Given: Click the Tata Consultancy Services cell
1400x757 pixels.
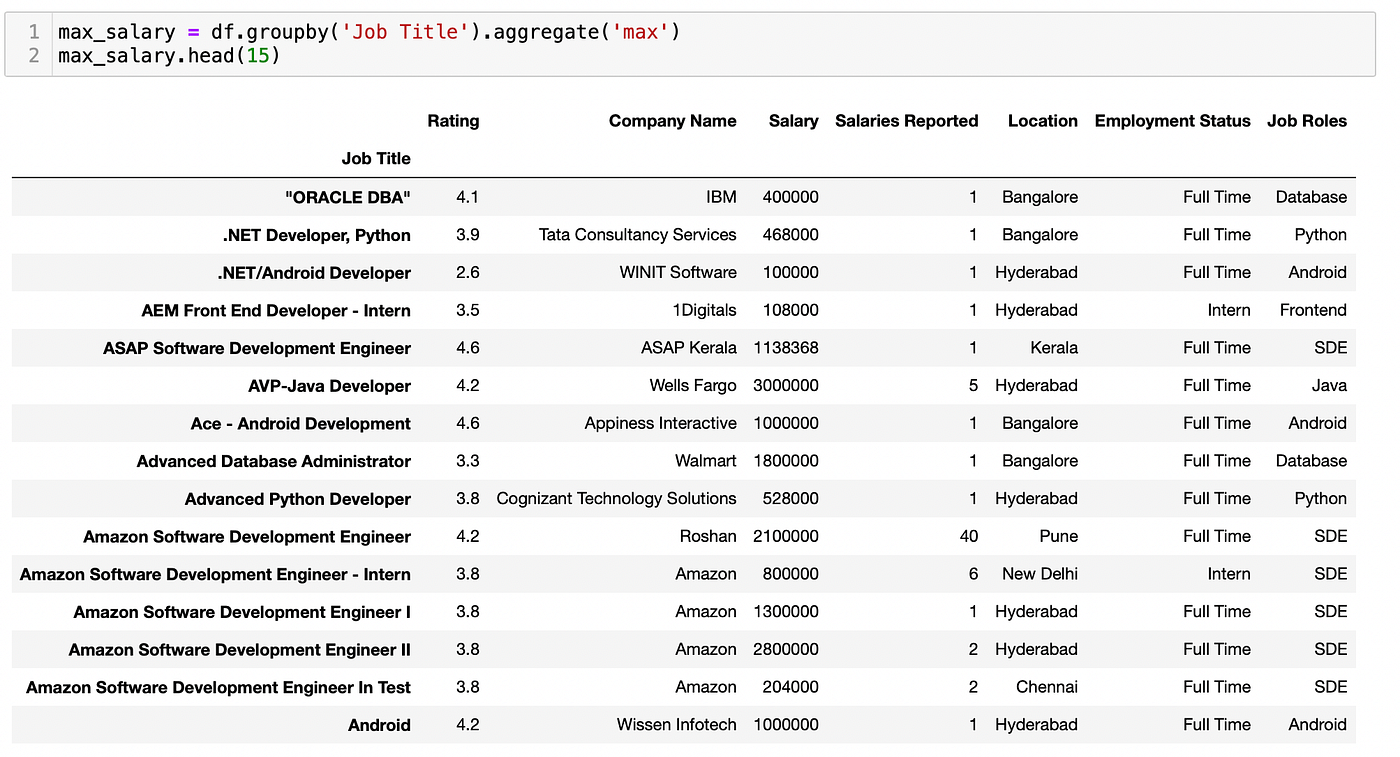Looking at the screenshot, I should tap(637, 235).
